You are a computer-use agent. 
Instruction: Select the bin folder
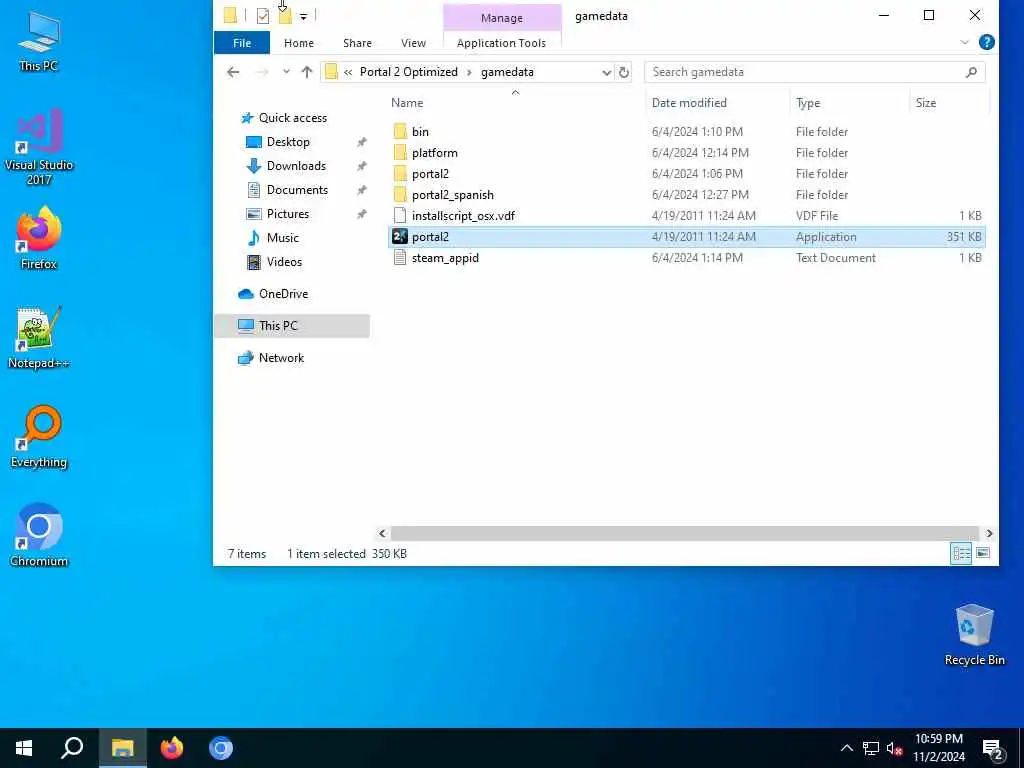click(x=686, y=132)
